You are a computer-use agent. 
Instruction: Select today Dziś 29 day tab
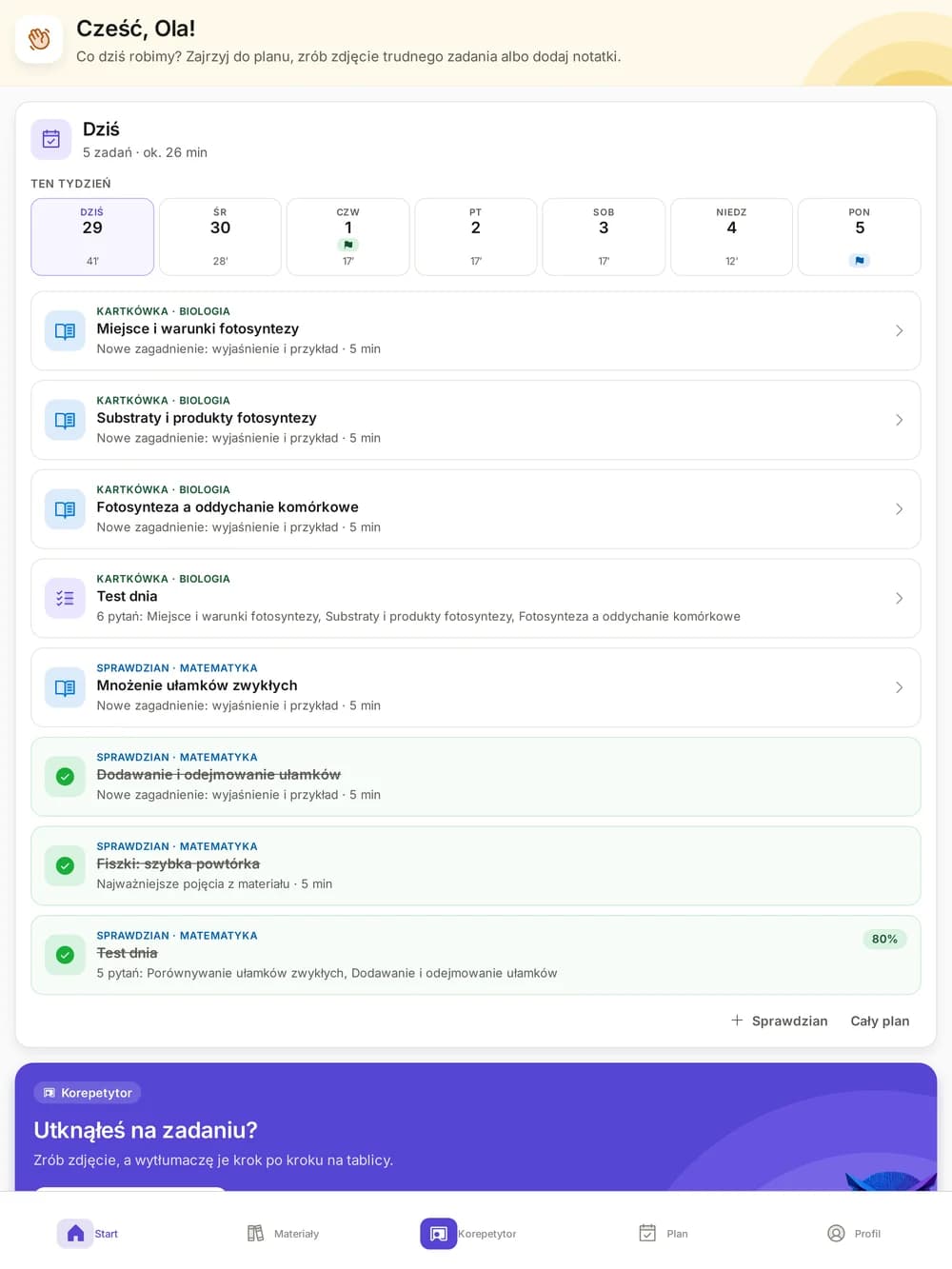[92, 237]
